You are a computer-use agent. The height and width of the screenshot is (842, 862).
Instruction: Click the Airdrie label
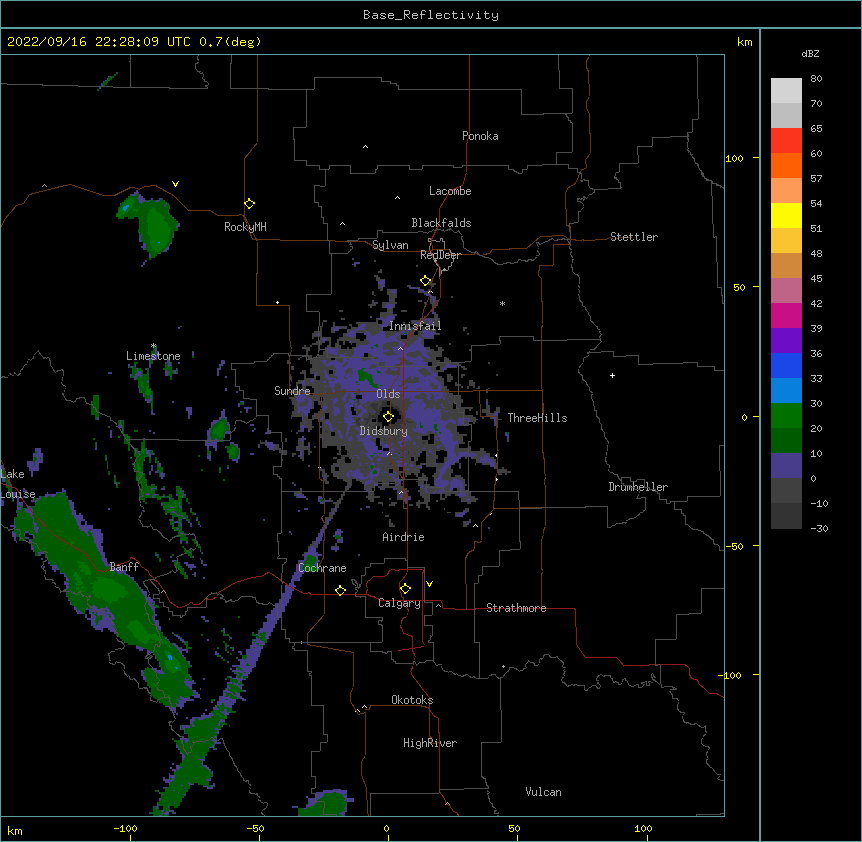(404, 537)
